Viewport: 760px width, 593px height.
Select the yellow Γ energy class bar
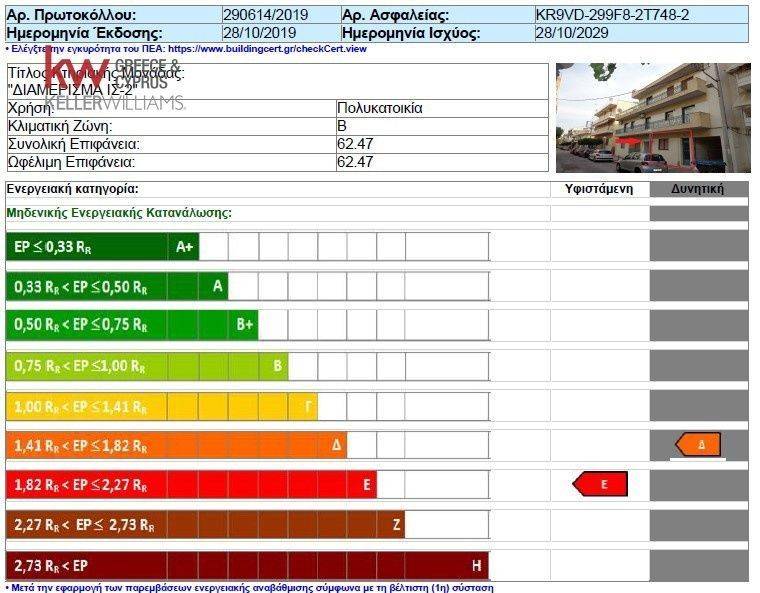click(162, 406)
